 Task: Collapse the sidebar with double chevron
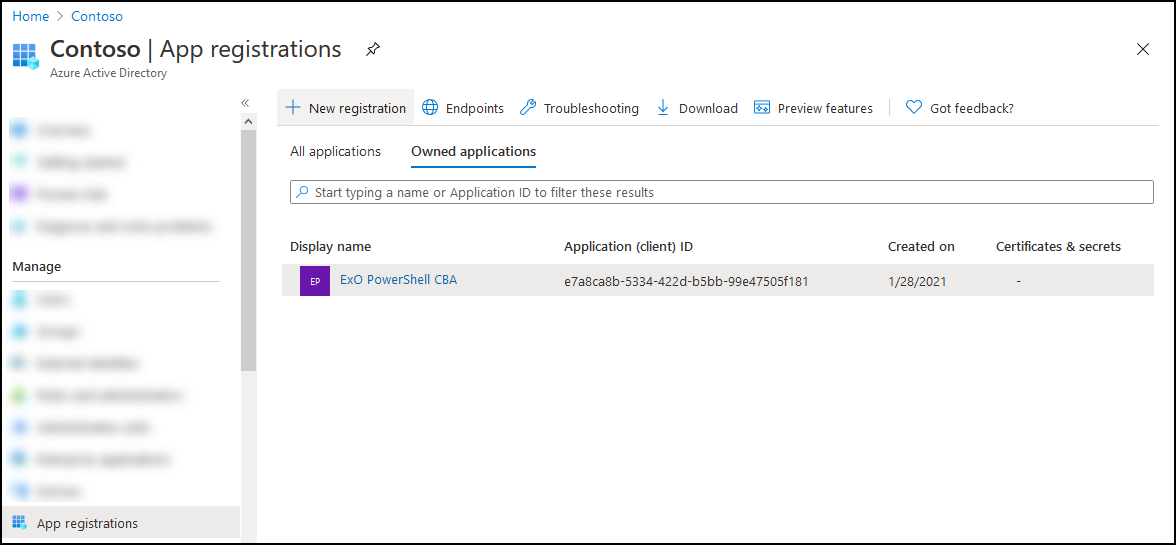[x=245, y=103]
